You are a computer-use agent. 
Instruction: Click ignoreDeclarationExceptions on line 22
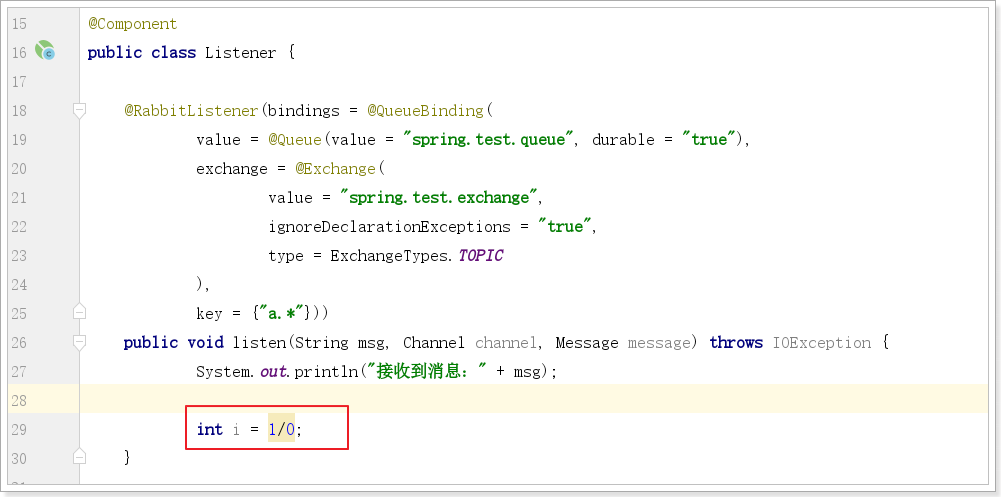389,226
